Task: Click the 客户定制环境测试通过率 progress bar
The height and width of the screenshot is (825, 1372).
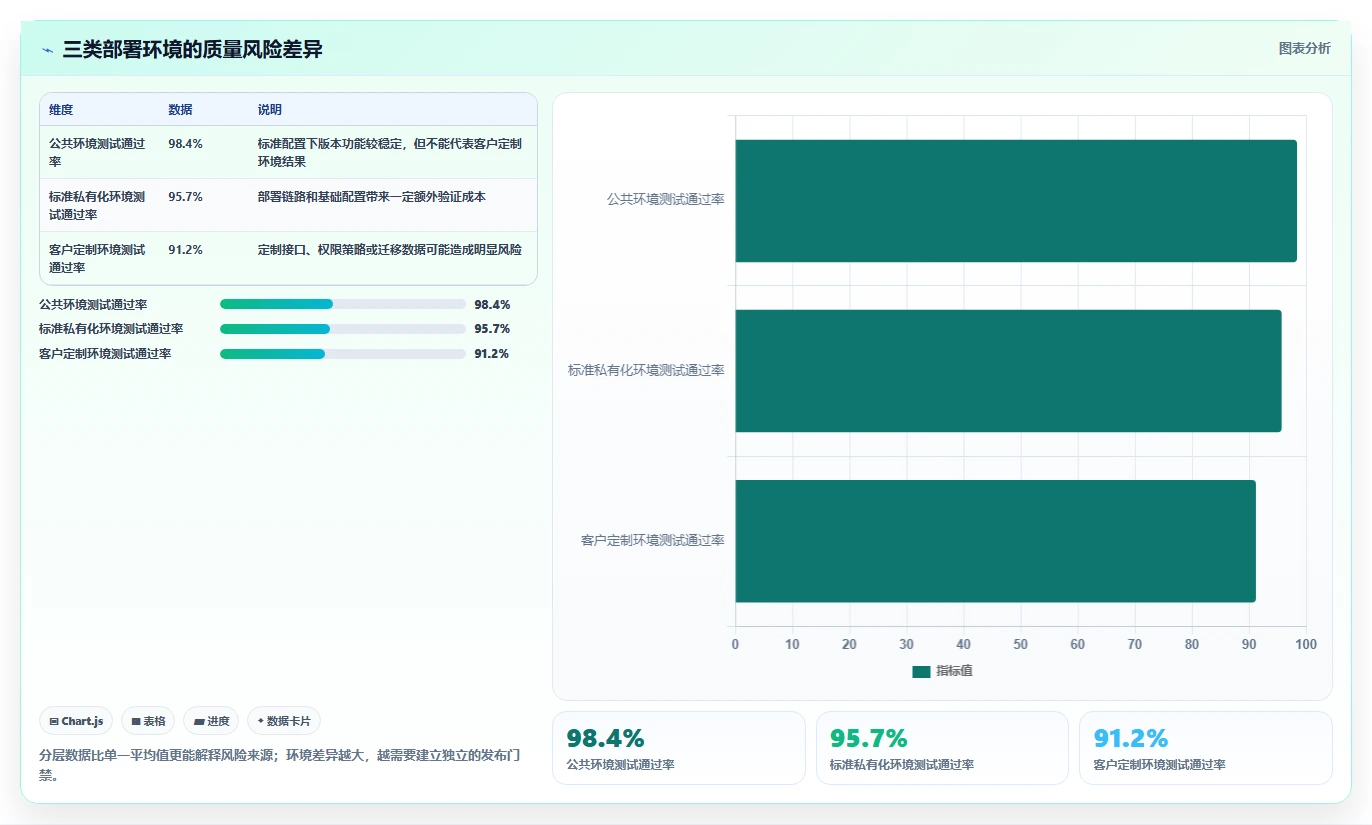Action: [x=343, y=354]
